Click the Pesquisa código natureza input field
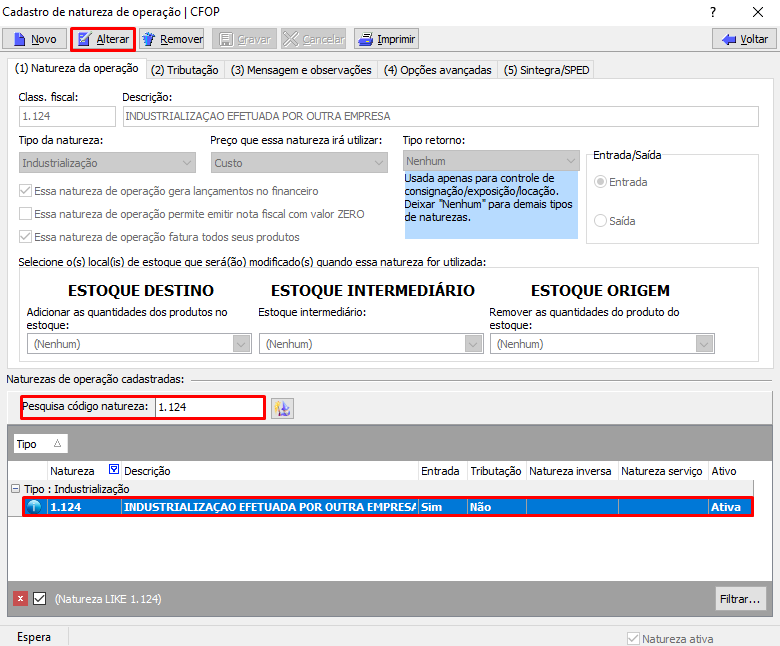Image resolution: width=780 pixels, height=646 pixels. tap(209, 407)
